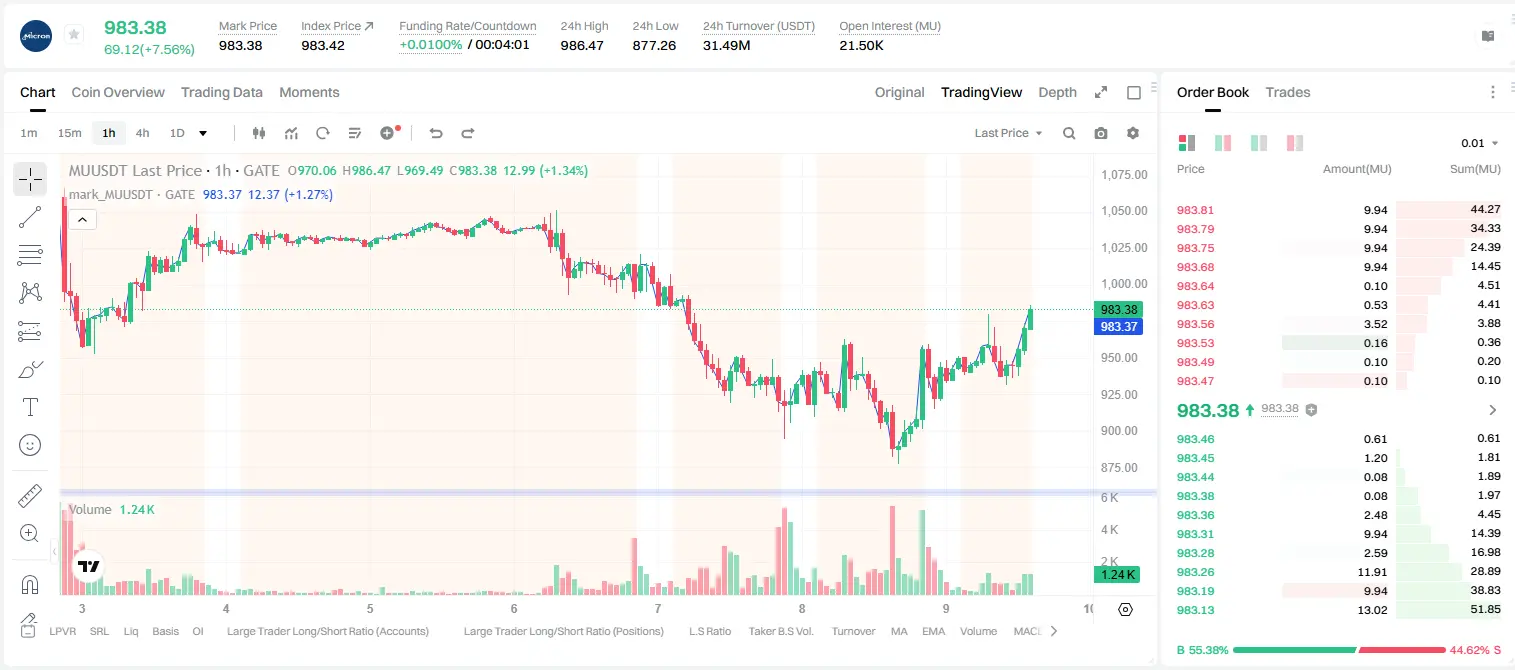
Task: Expand the 1D timeframe dropdown arrow
Action: [x=203, y=133]
